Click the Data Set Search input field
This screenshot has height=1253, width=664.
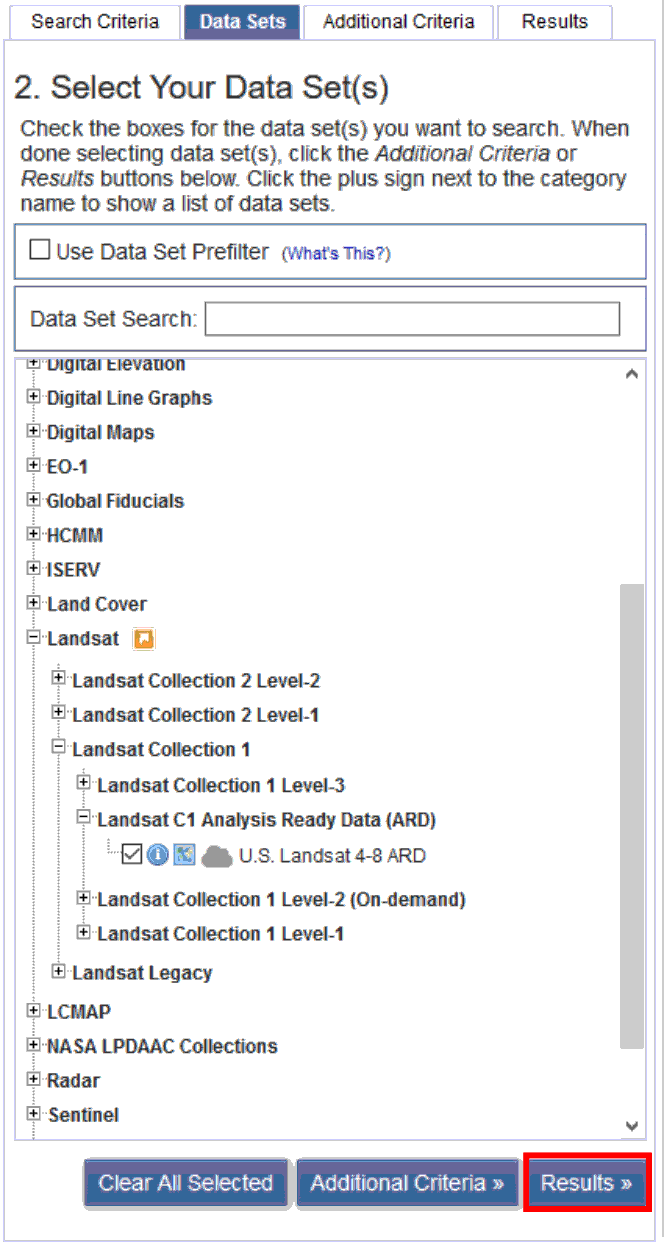click(x=412, y=319)
